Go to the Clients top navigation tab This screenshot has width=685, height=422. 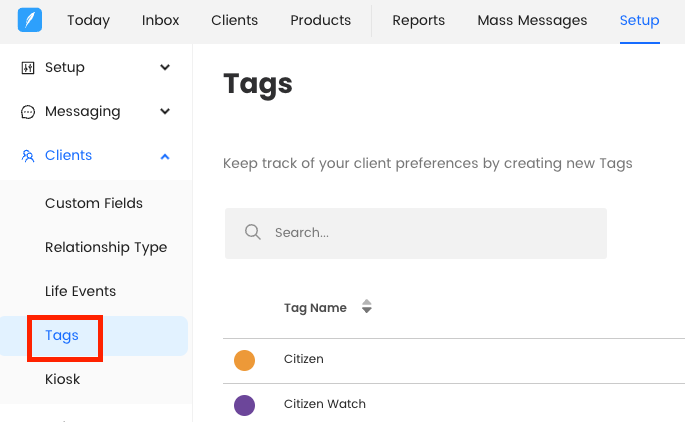234,20
